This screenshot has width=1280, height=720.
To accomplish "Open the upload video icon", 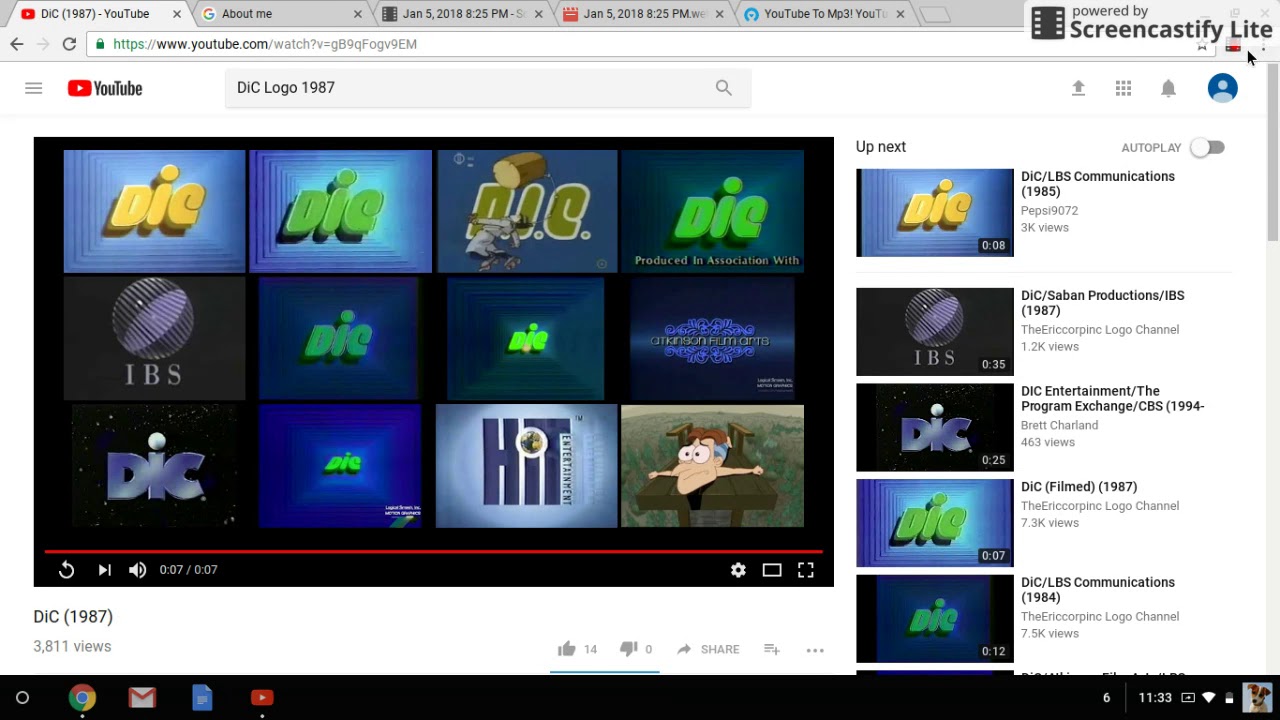I will [x=1078, y=88].
